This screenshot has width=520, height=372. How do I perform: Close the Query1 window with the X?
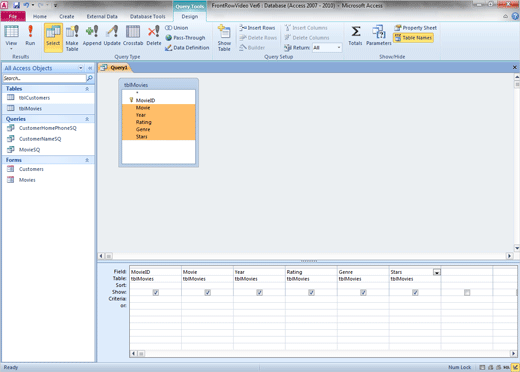[x=515, y=67]
